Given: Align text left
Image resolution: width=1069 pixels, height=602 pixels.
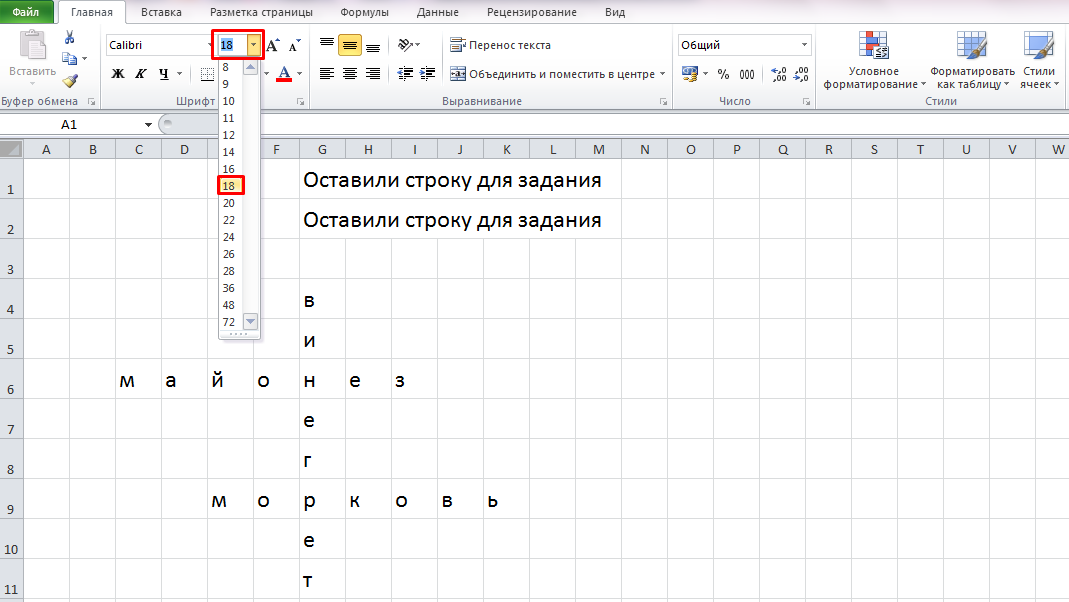Looking at the screenshot, I should point(327,74).
